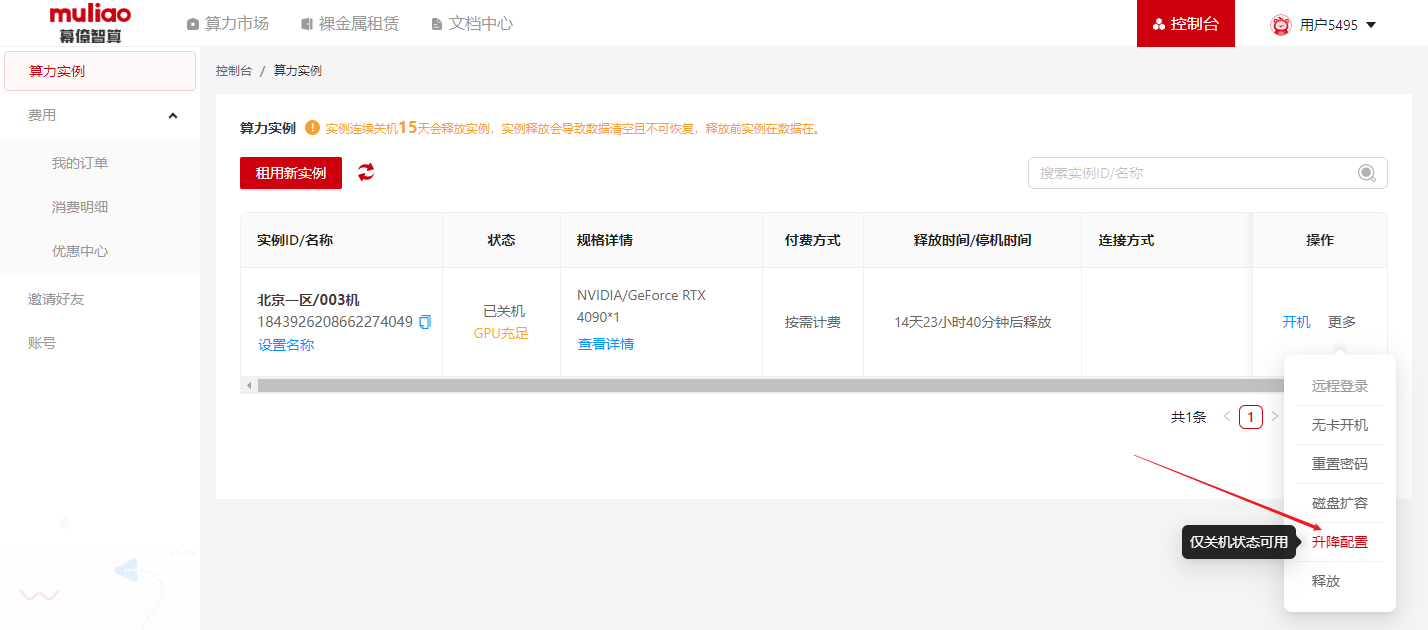Open 文档中心 from the top navigation
The width and height of the screenshot is (1428, 630).
click(472, 23)
